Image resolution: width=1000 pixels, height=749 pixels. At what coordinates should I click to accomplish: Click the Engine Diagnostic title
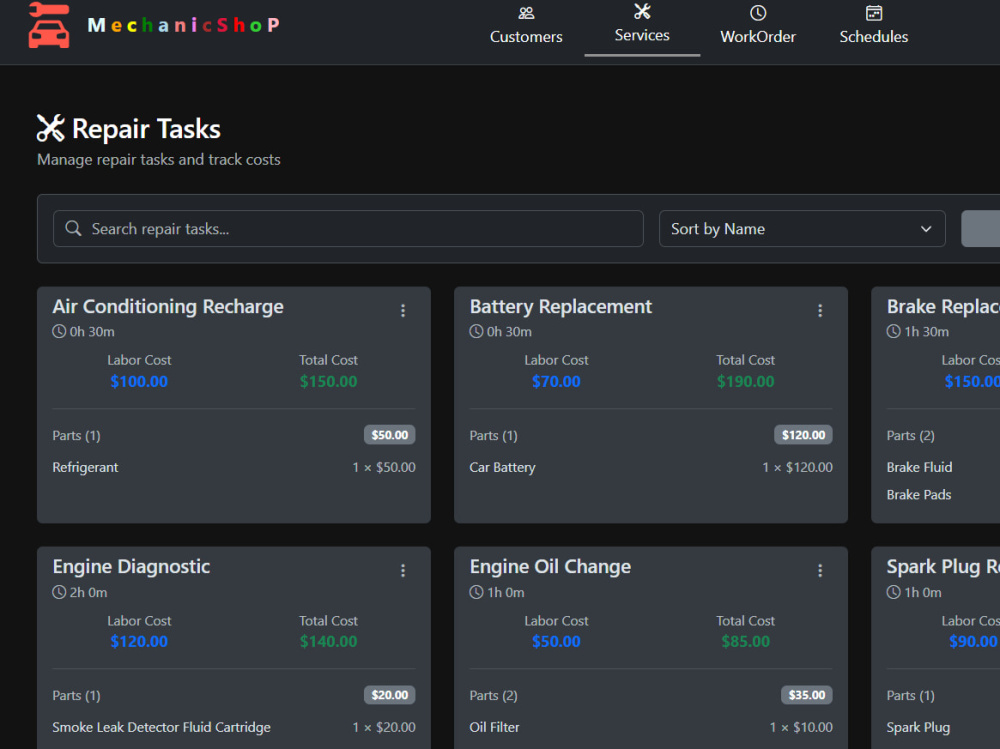click(131, 567)
